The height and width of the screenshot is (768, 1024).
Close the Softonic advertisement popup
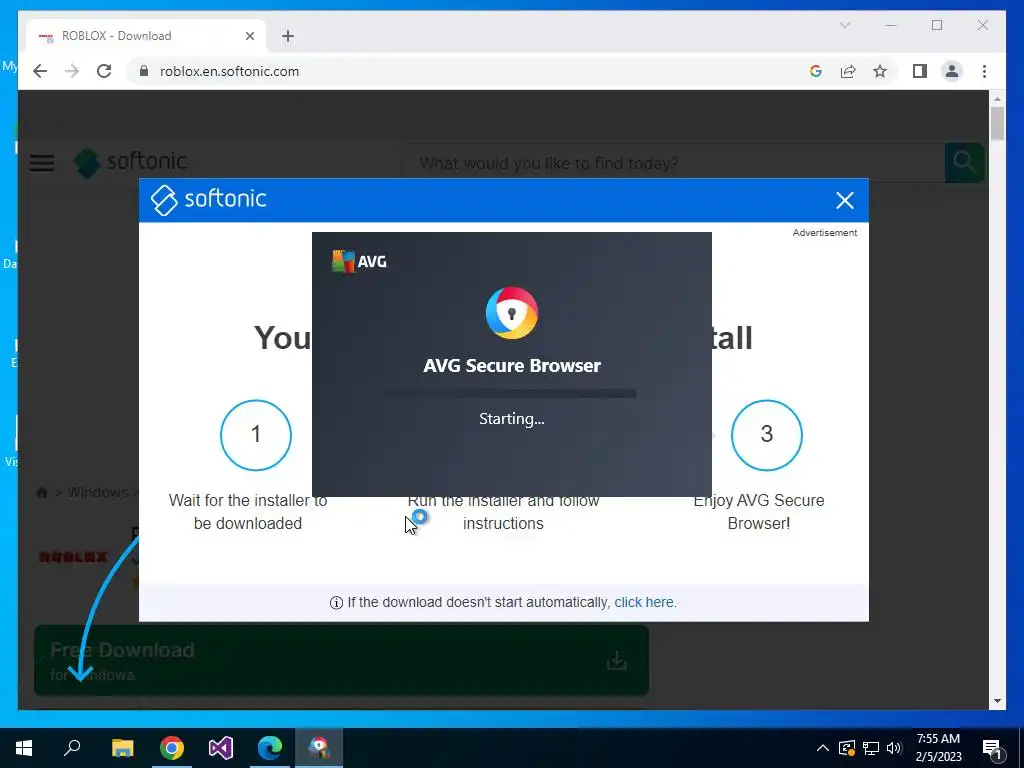[844, 200]
